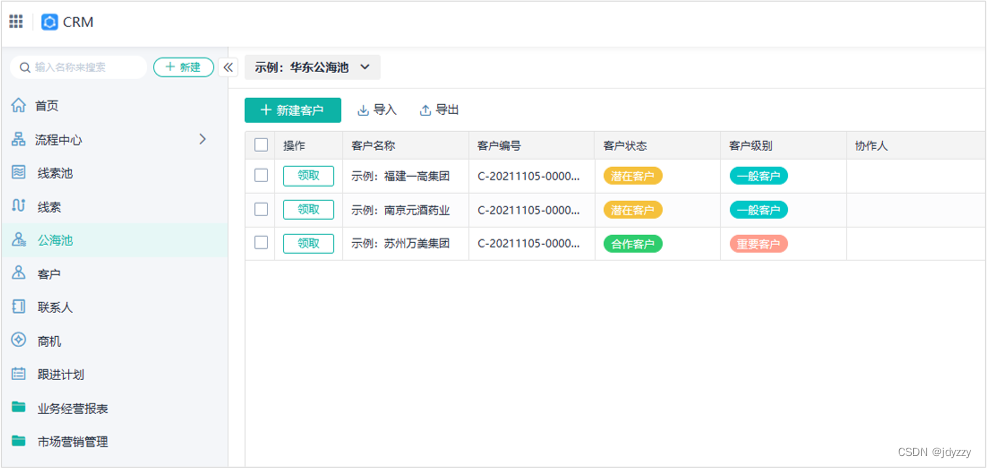Click the 潜在客户 tag for 南京元酒药业
Screen dimensions: 987x468
coord(633,210)
